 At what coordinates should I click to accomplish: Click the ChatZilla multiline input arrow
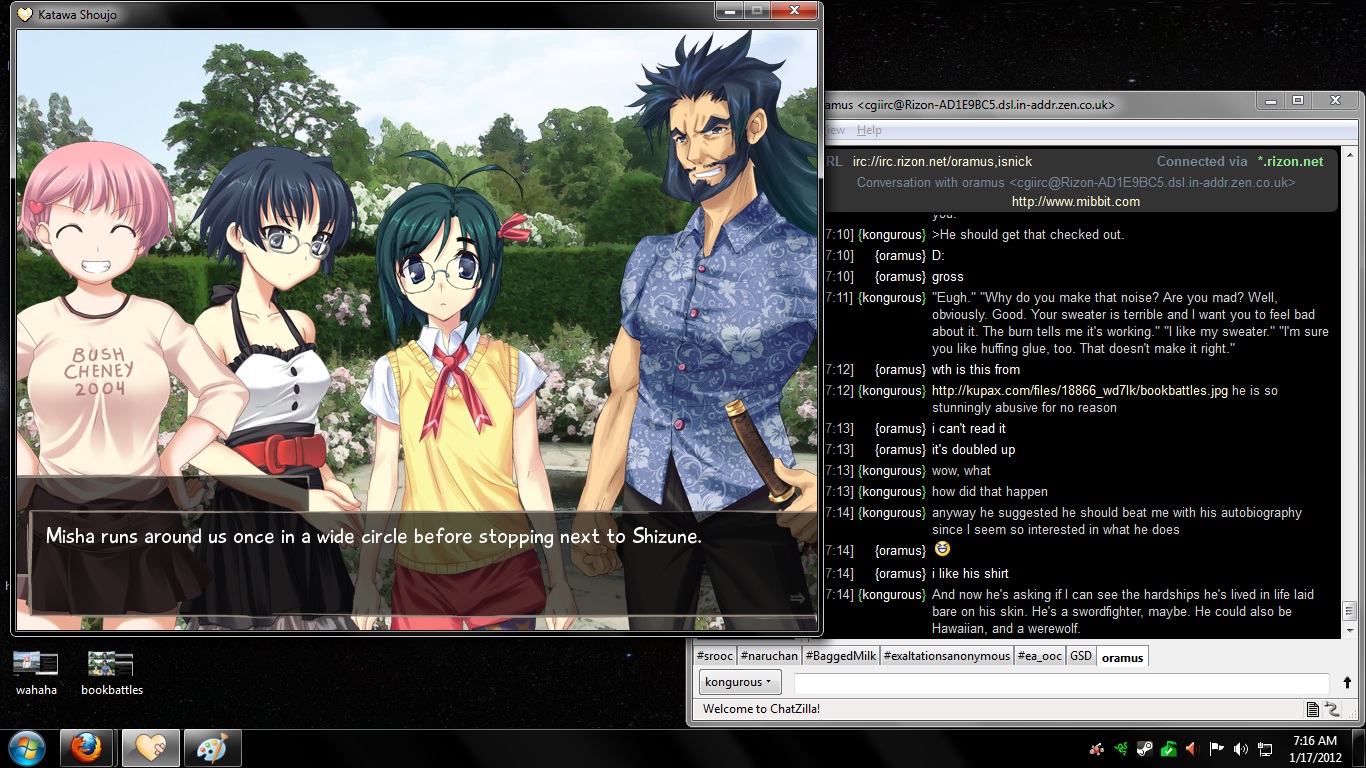point(1347,683)
